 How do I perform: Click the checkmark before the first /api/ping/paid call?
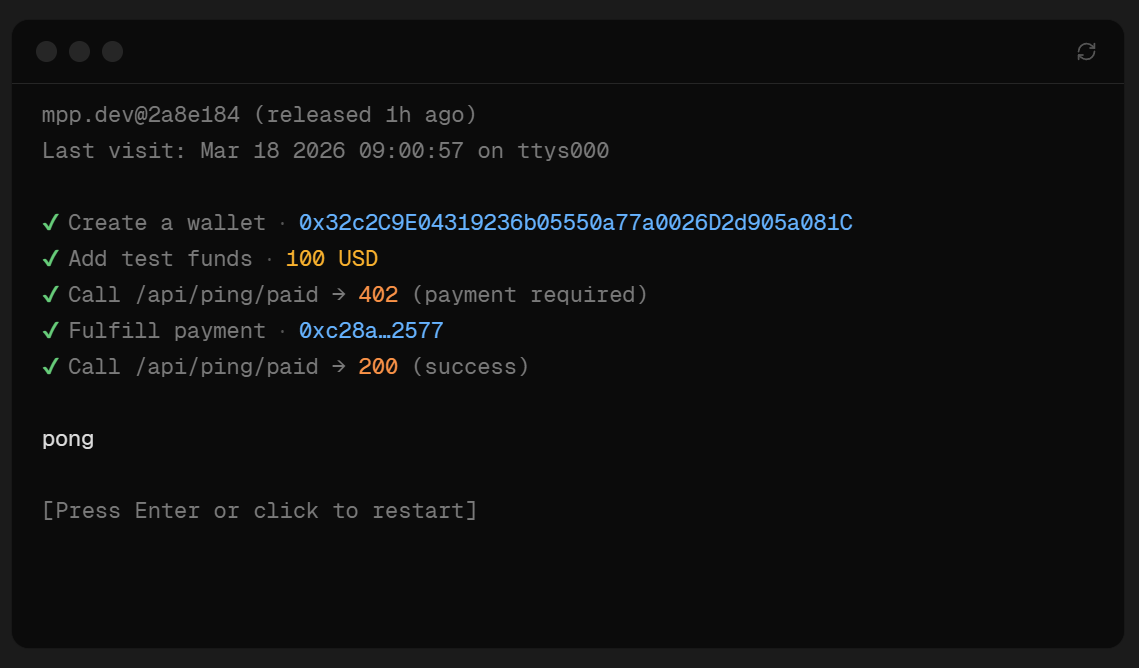[51, 294]
